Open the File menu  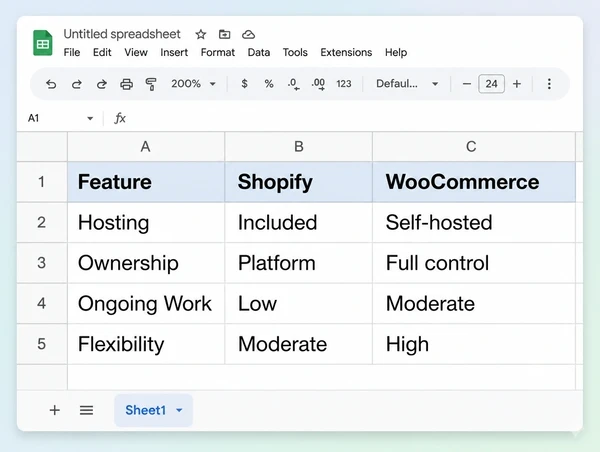(x=72, y=52)
